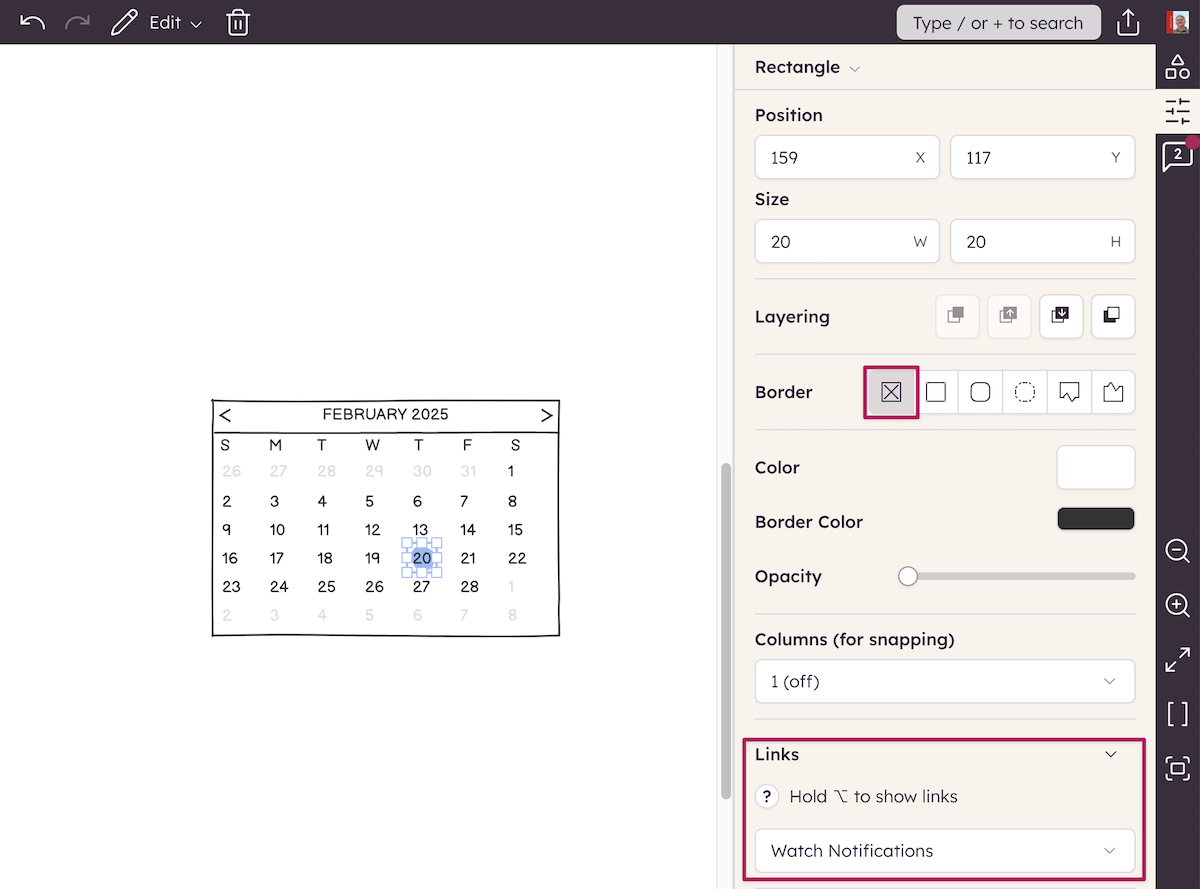Click the full screen arrows icon

pyautogui.click(x=1178, y=660)
